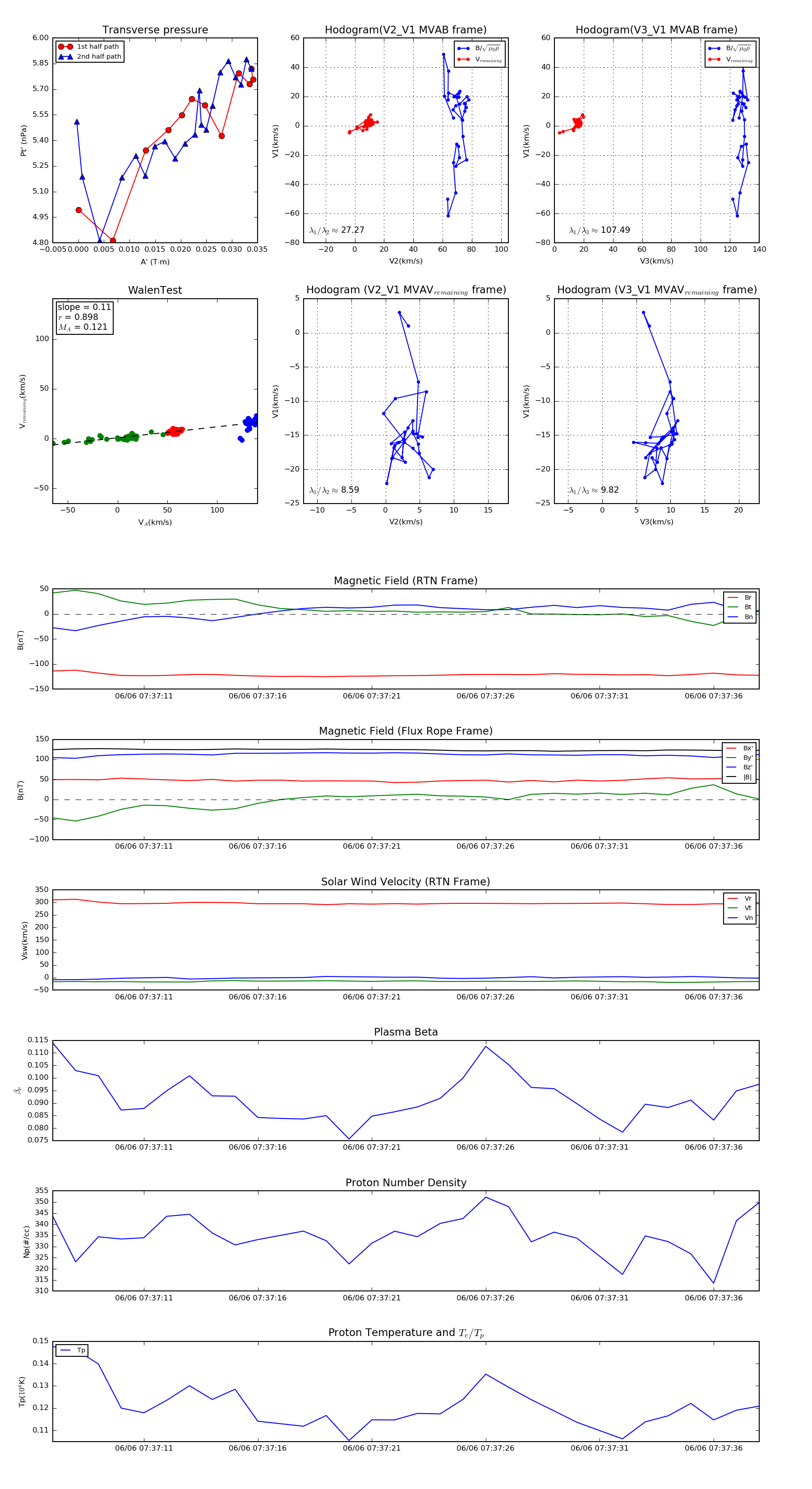Click the 'Proton Number Density' plot title
Viewport: 812px width, 1489px height.
coord(406,1183)
